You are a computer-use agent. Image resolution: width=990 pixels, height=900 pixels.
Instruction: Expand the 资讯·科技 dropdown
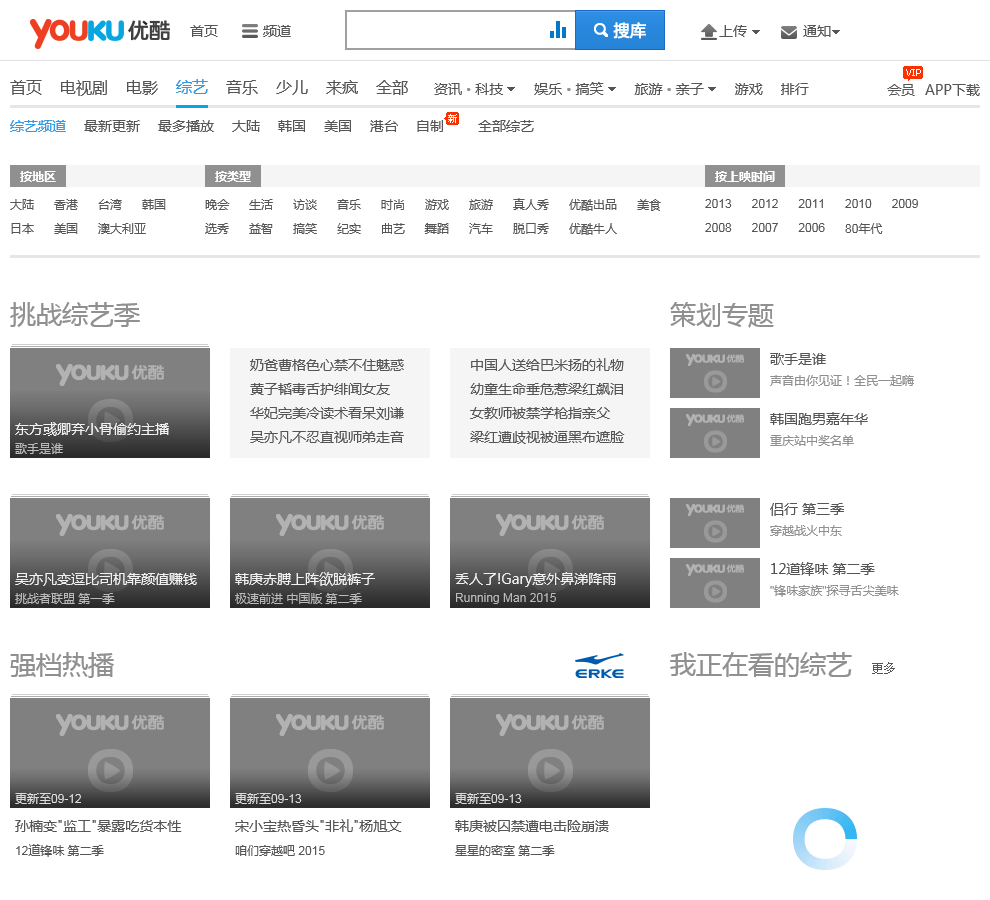(x=474, y=89)
